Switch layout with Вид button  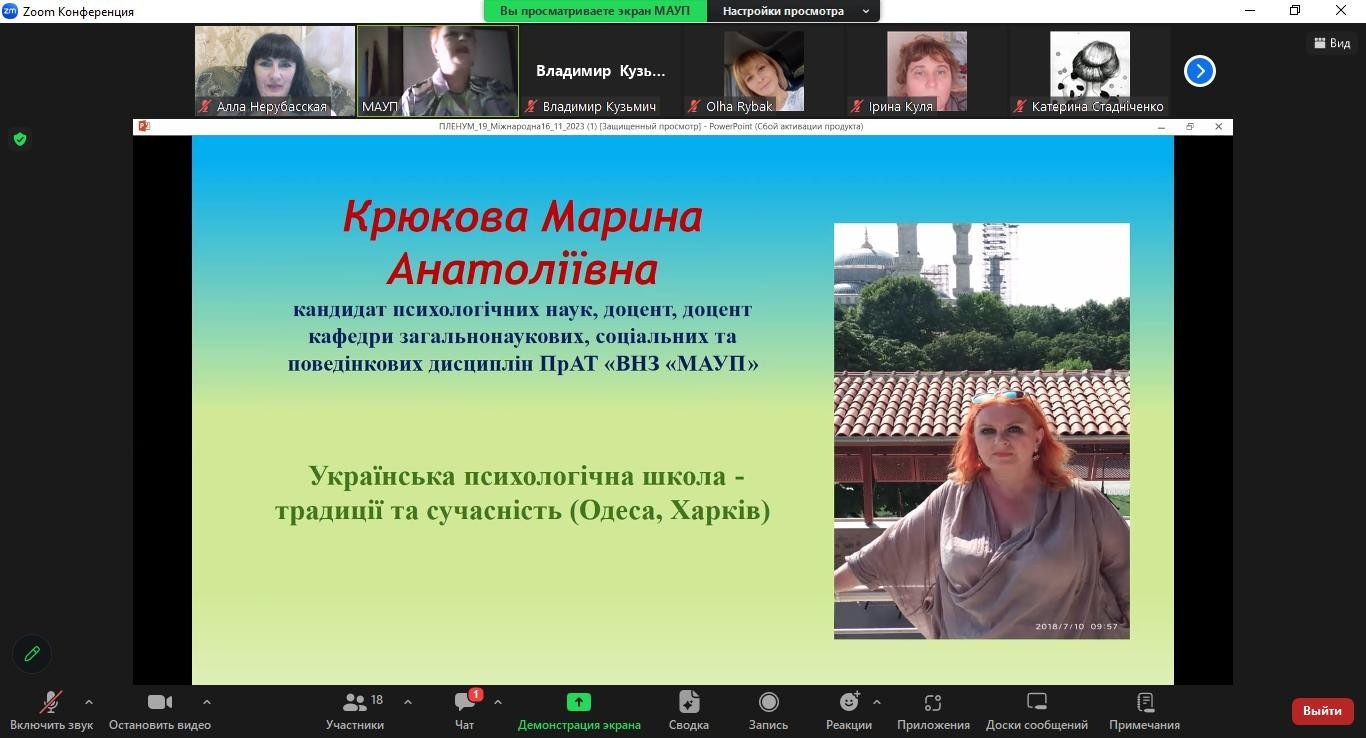click(1333, 43)
